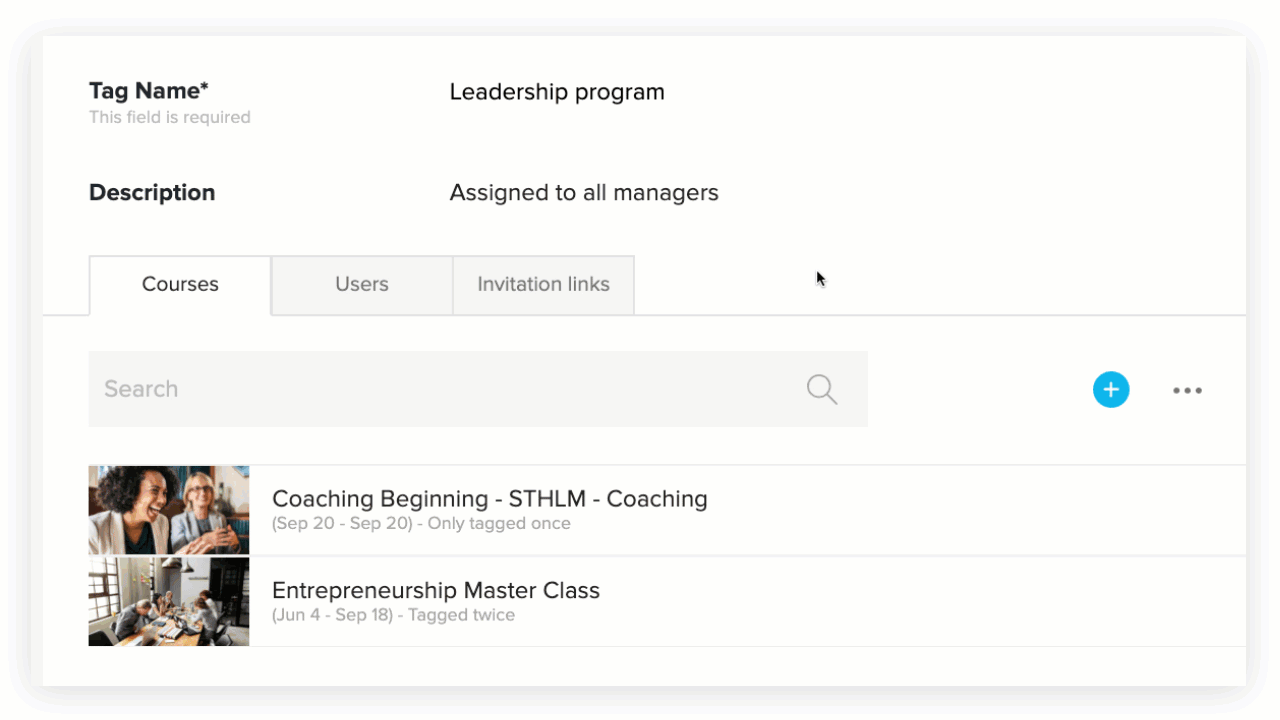1280x720 pixels.
Task: Click the 'Description' field label
Action: click(x=152, y=193)
